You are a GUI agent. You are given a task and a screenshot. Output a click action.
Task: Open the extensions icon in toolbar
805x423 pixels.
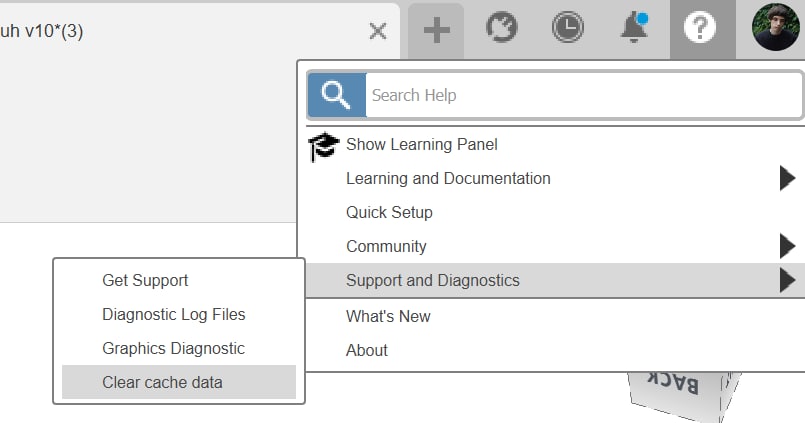pos(502,27)
